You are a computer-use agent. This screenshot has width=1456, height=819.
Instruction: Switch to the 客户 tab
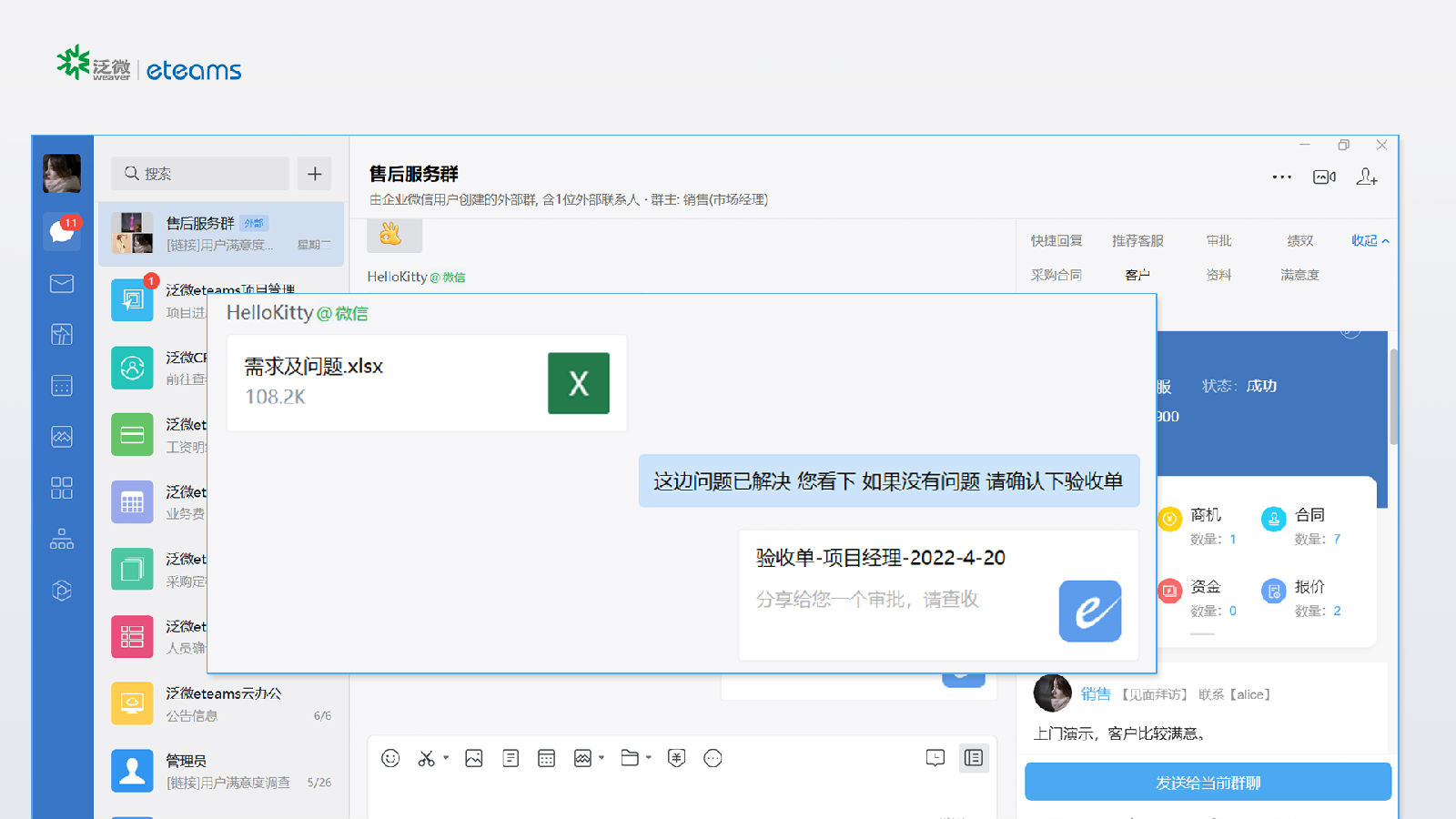click(1137, 275)
